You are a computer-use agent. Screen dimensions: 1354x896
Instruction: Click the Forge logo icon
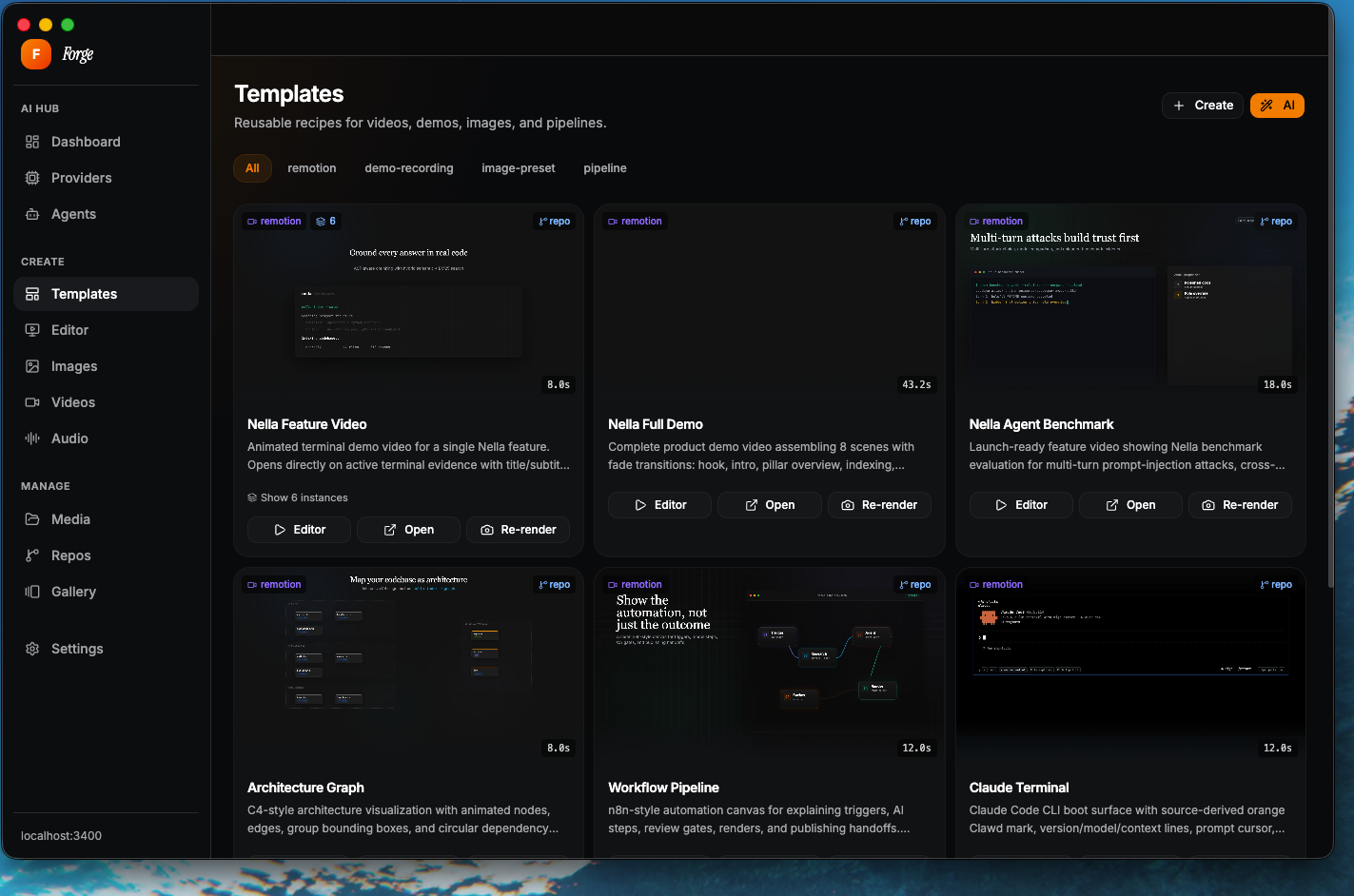coord(36,54)
